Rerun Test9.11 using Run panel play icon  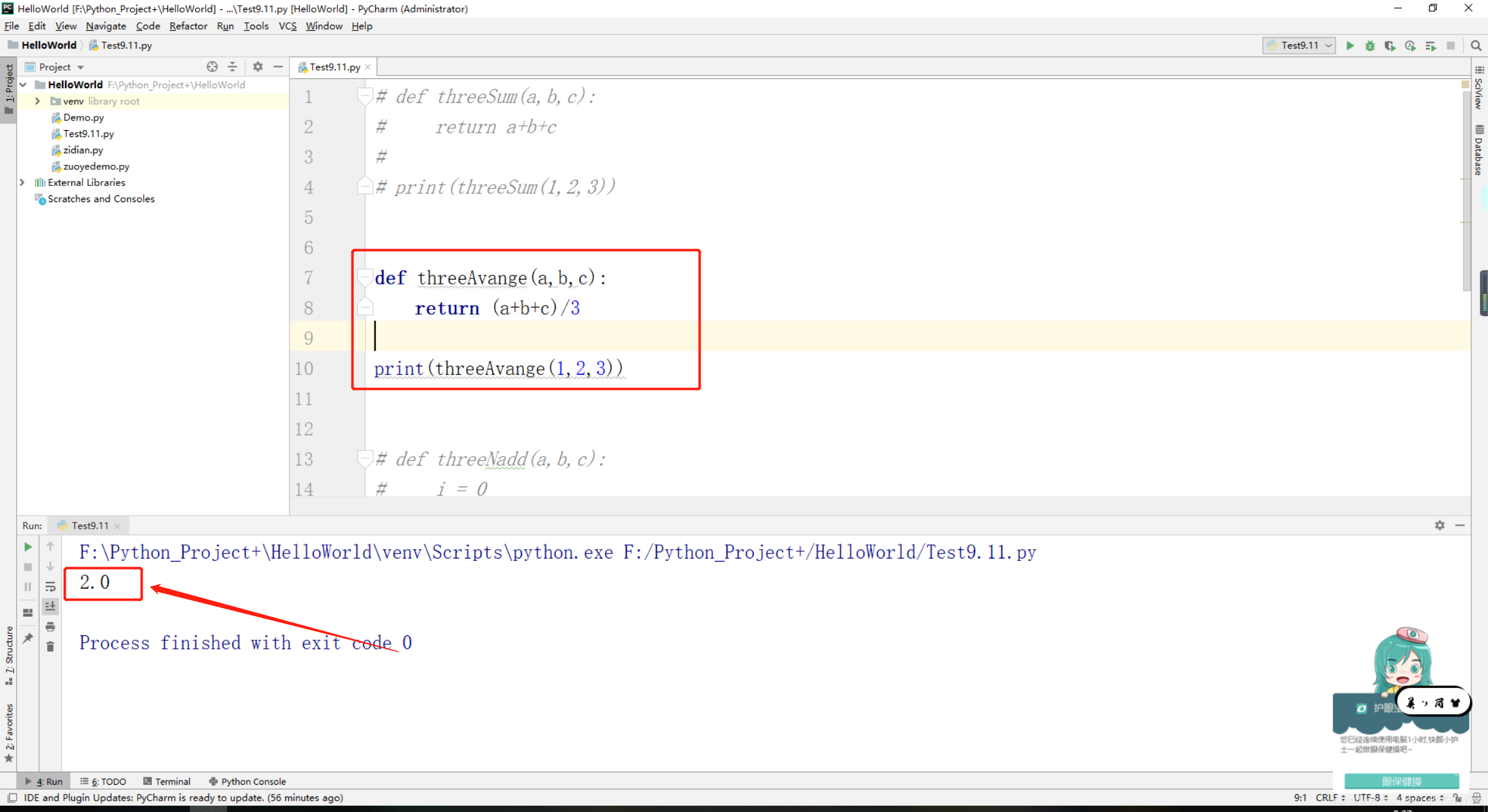click(x=28, y=547)
